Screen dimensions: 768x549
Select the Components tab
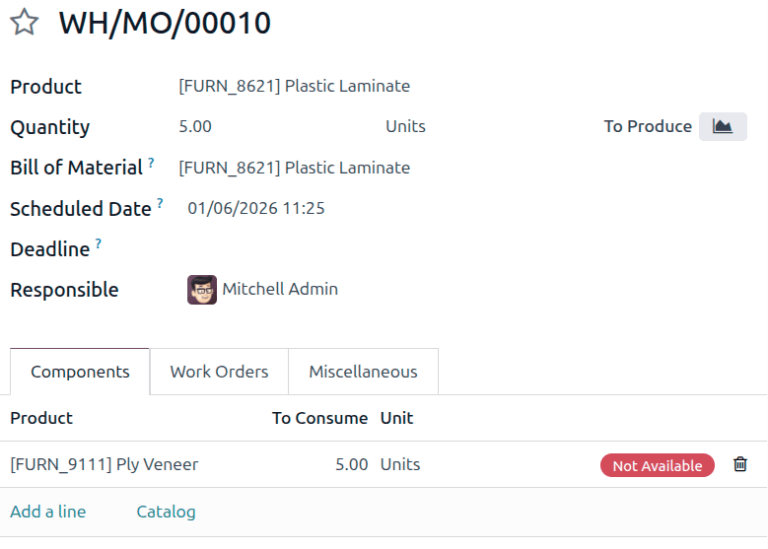click(80, 372)
